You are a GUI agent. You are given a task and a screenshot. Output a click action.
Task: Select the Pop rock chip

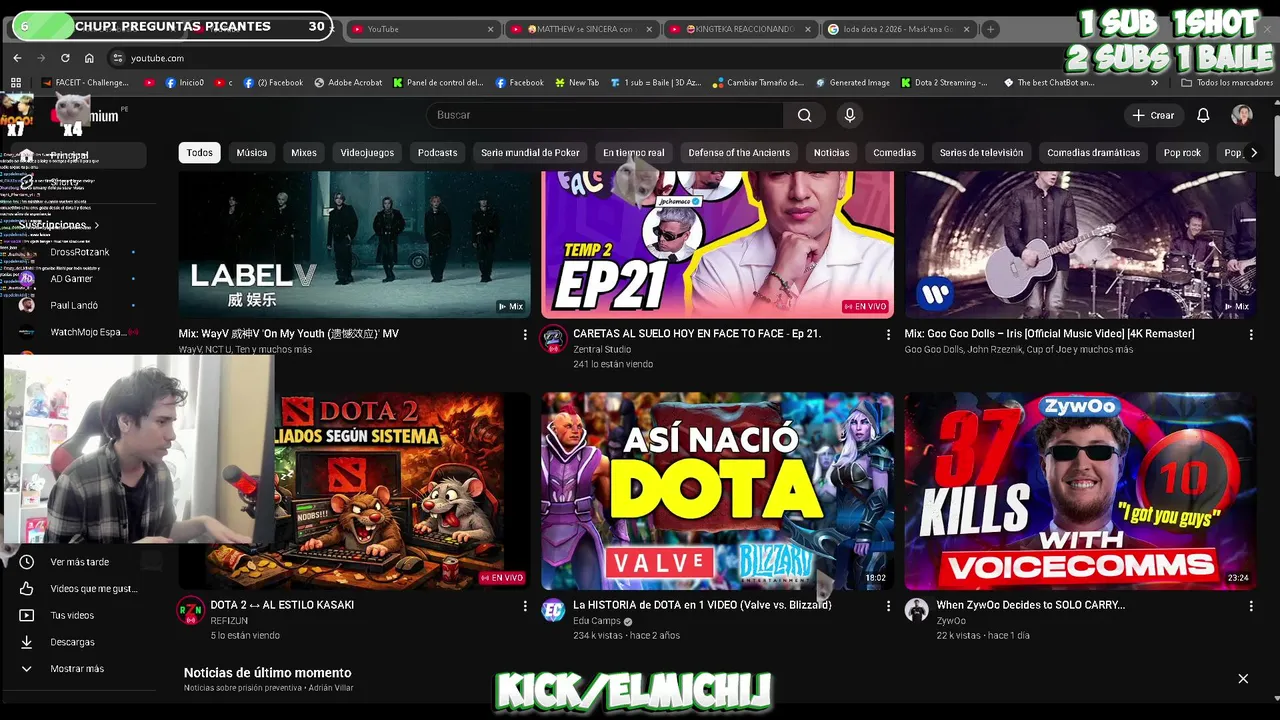[1182, 153]
